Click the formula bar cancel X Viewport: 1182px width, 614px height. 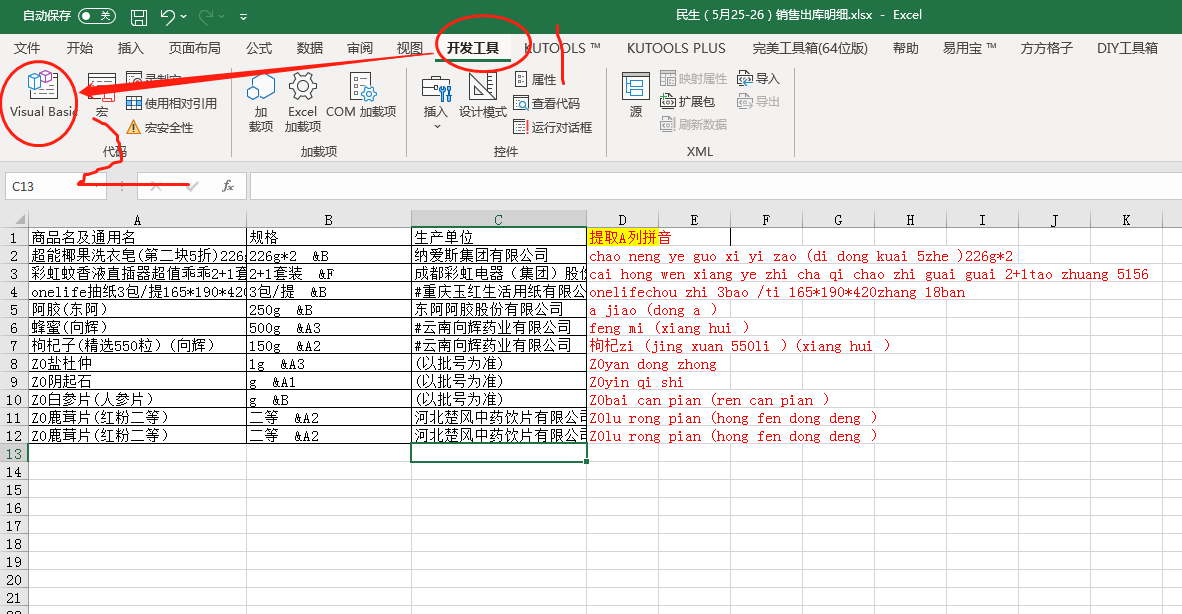coord(156,186)
